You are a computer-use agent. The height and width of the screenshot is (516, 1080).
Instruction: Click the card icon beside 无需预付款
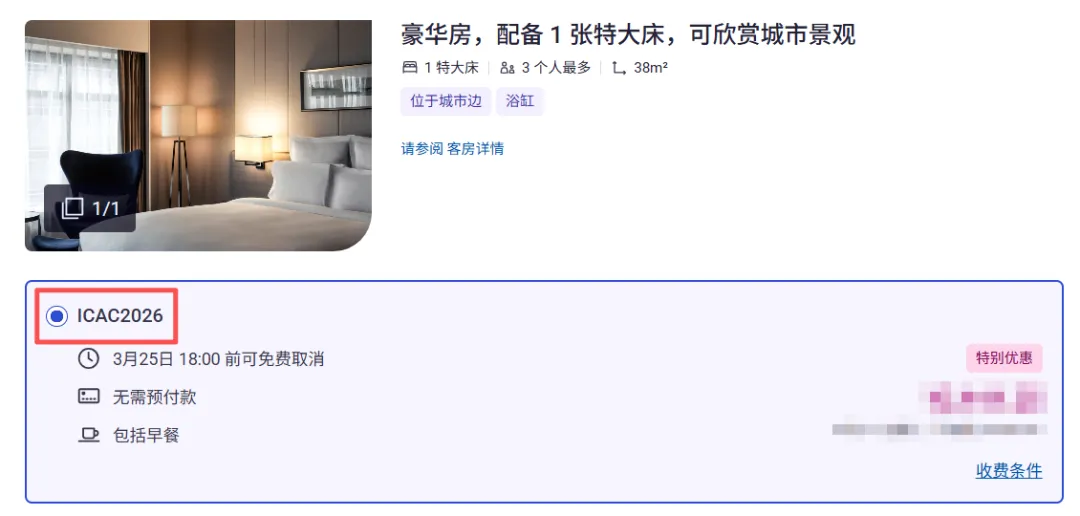pos(88,397)
